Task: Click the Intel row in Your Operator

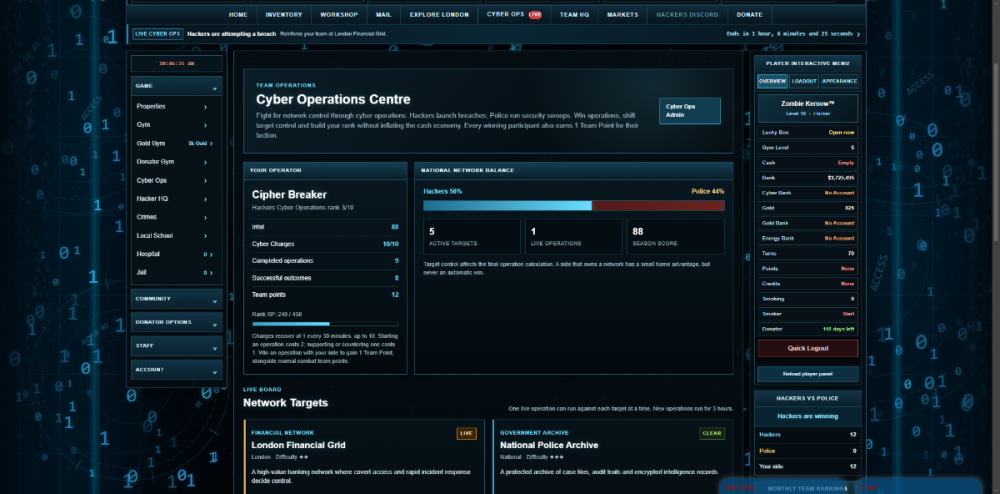Action: (x=325, y=227)
